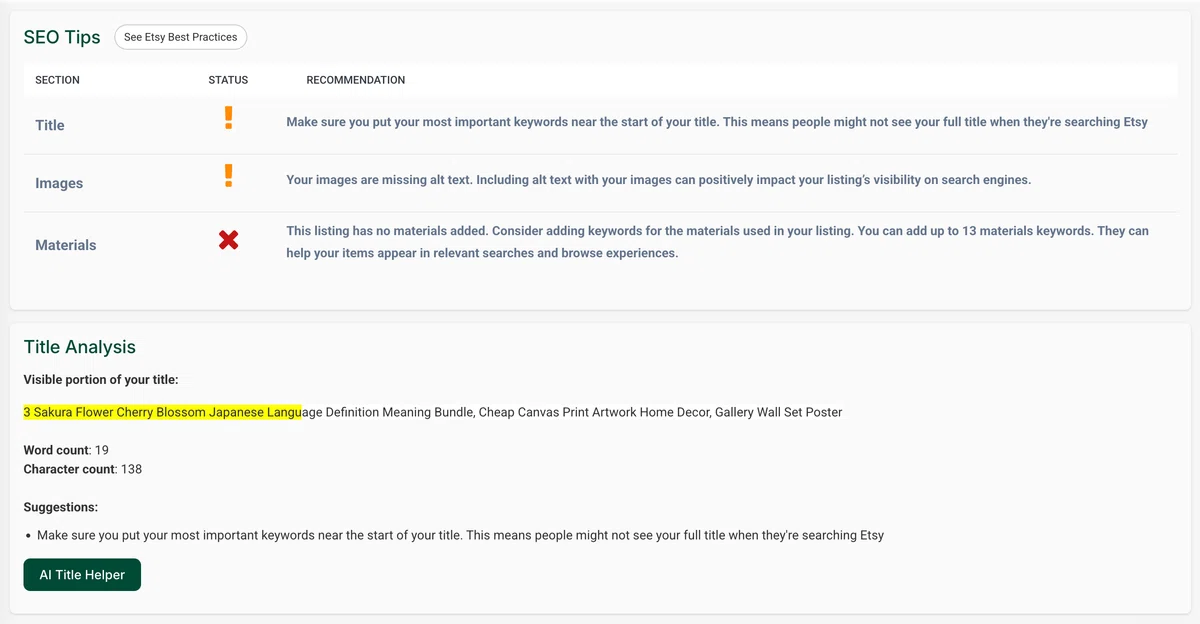Click the Title Analysis heading

[x=80, y=347]
